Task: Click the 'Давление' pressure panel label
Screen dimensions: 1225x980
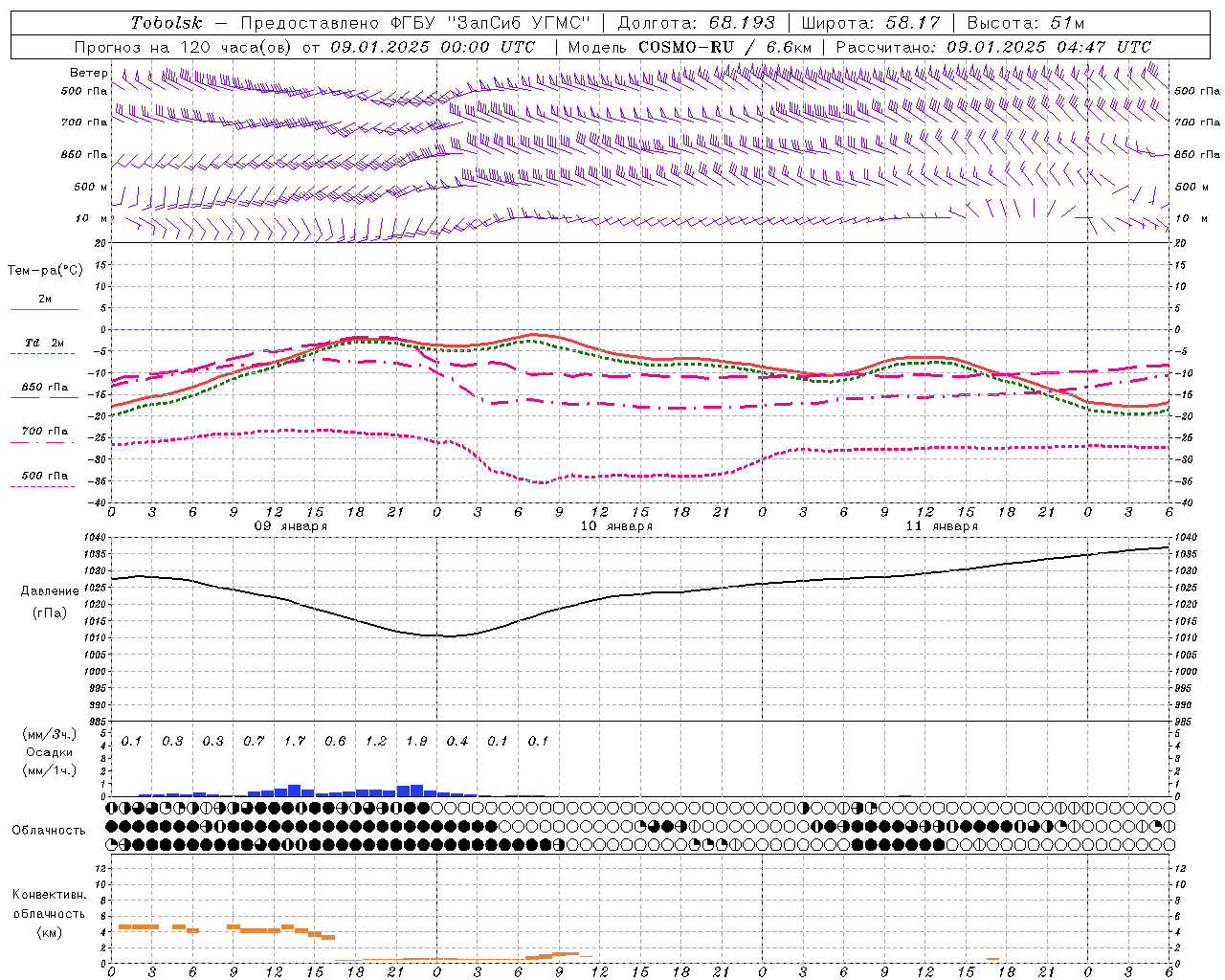Action: pyautogui.click(x=50, y=591)
